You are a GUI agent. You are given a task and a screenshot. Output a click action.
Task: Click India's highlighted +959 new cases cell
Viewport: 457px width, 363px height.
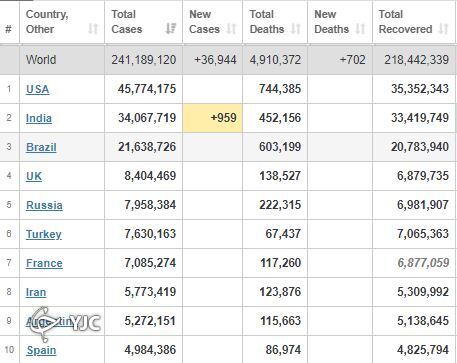[213, 118]
